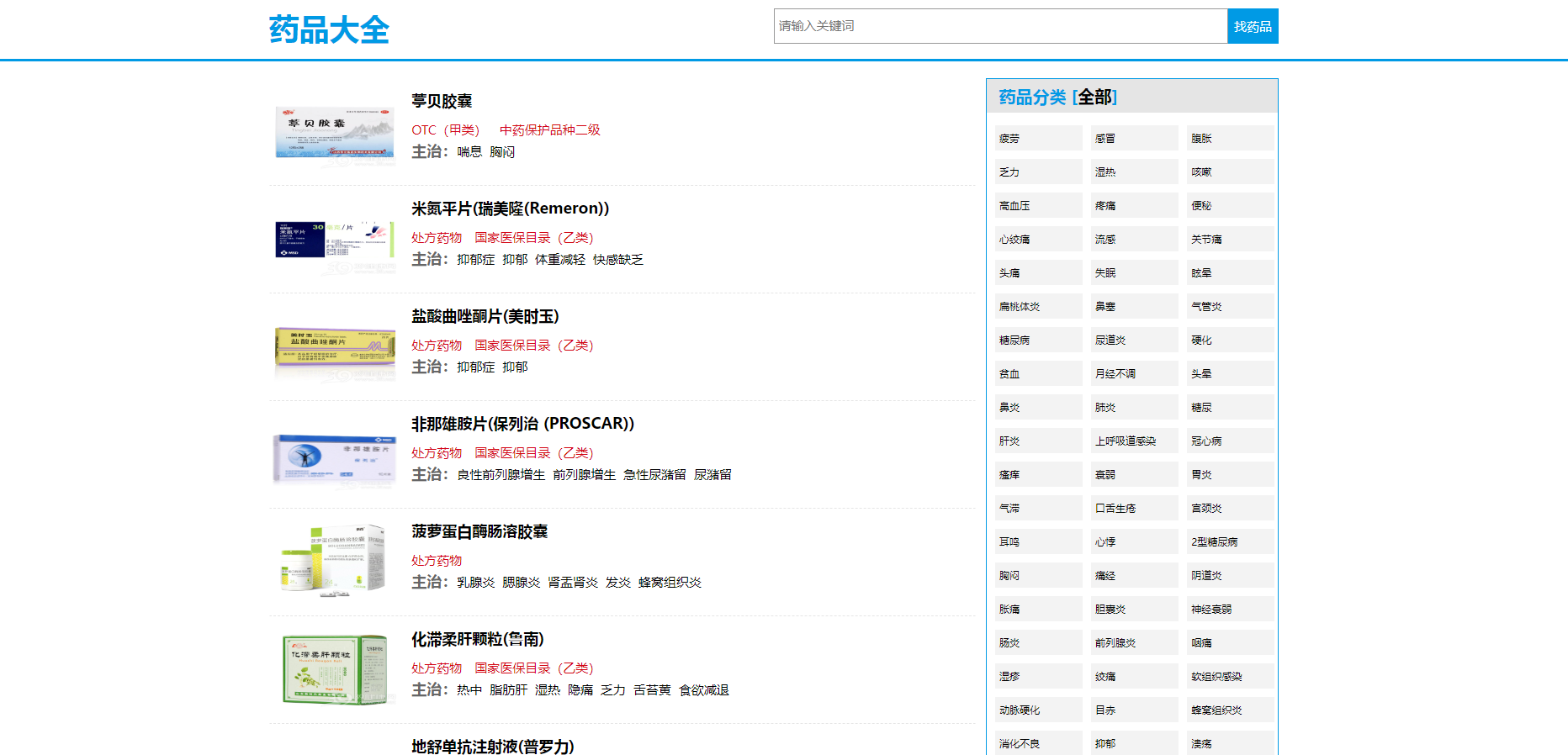Open 化滞柔肝颗粒(鲁南) title link
The height and width of the screenshot is (755, 1568).
[x=477, y=639]
